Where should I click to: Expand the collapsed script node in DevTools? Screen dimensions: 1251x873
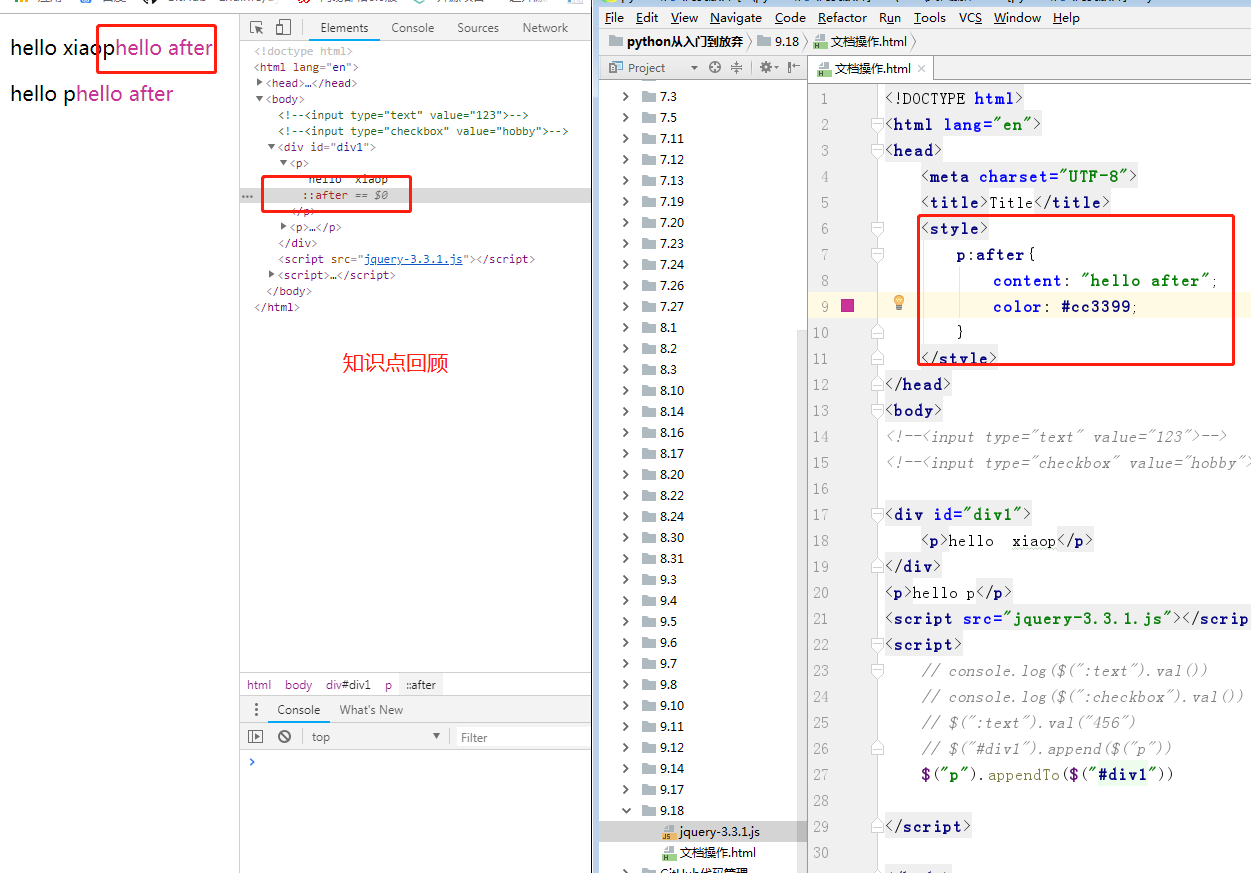click(x=272, y=275)
